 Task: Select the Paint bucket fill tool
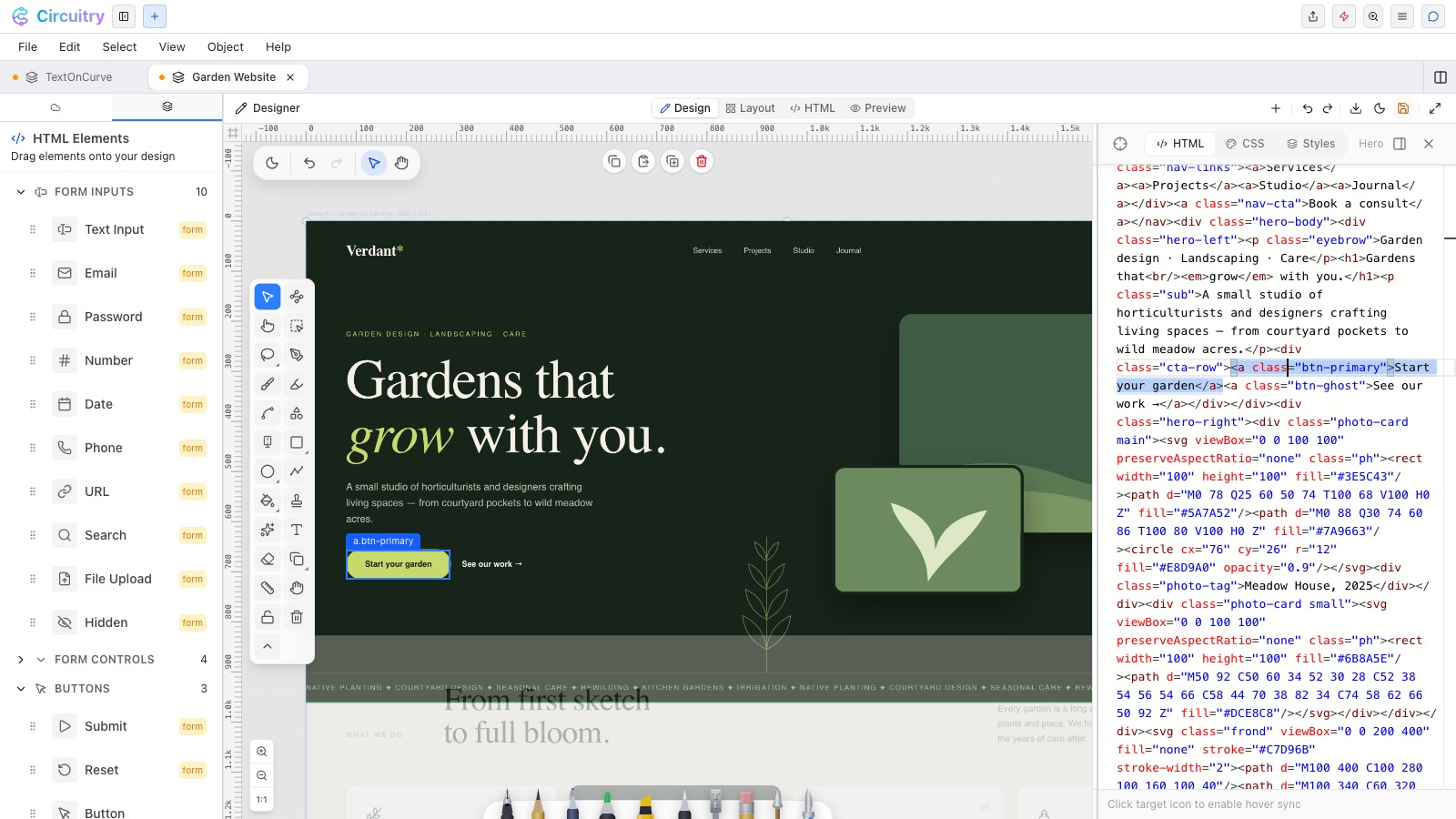[x=268, y=500]
